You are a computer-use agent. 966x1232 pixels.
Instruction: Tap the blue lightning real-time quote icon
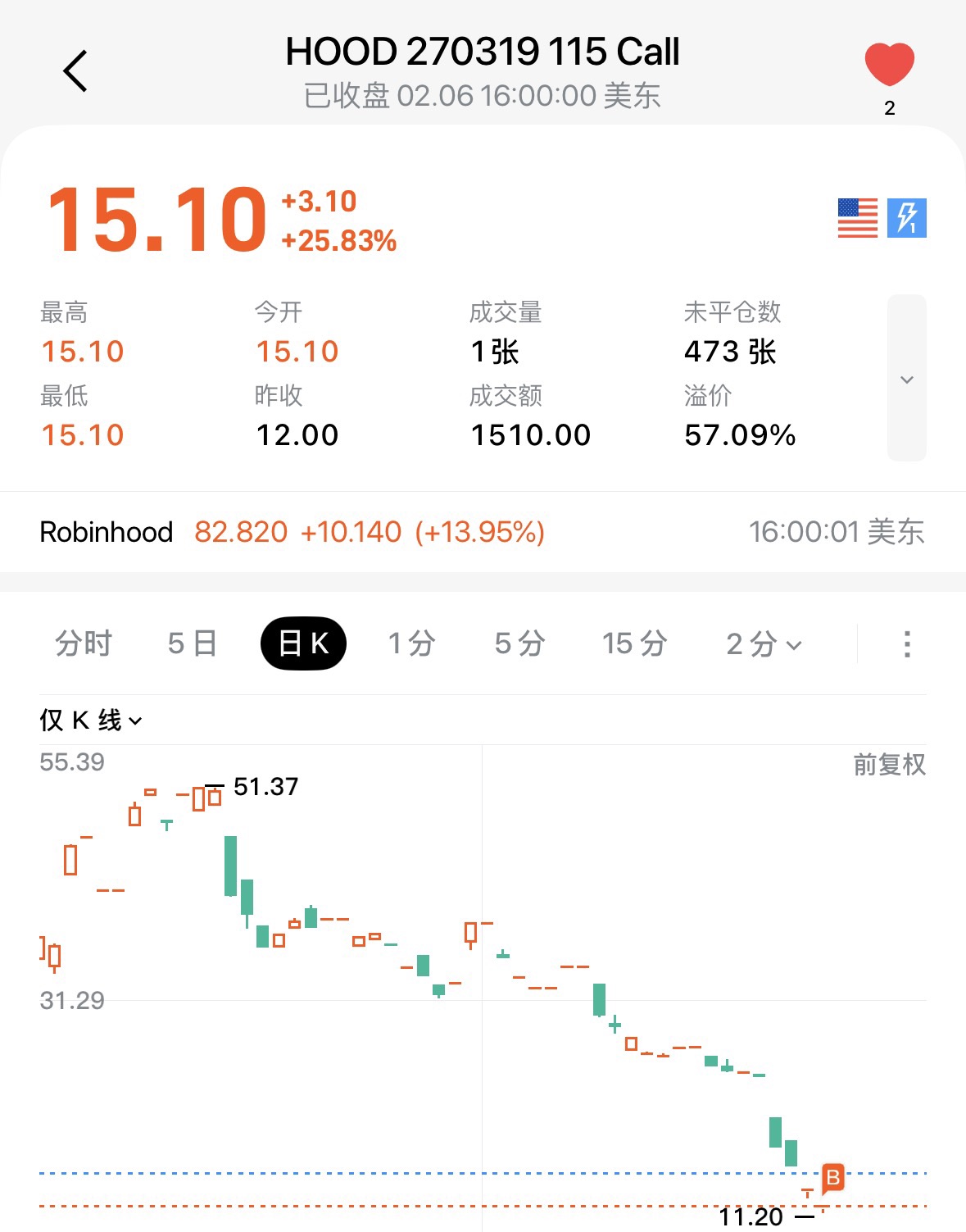[907, 218]
